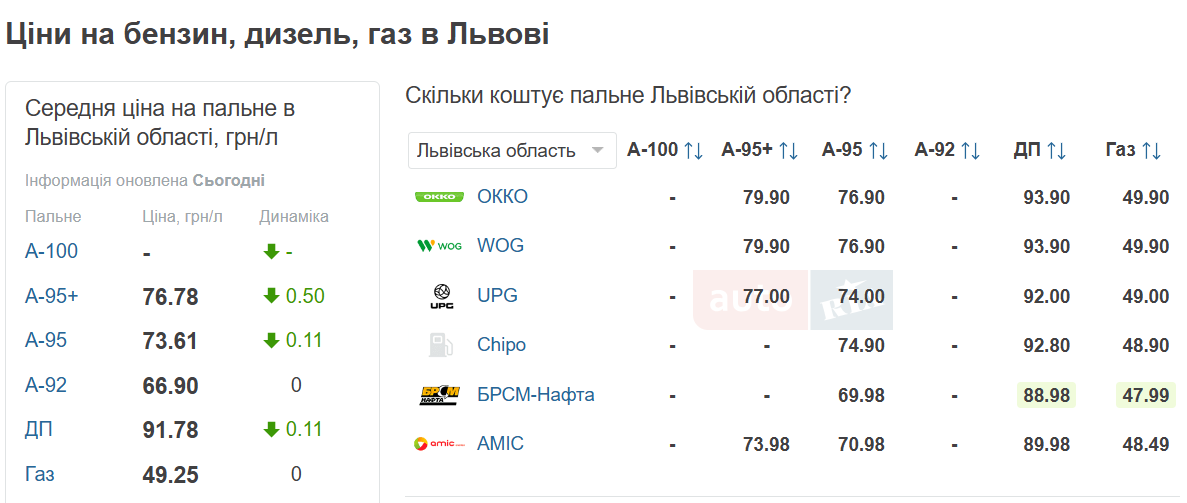The image size is (1187, 503).
Task: Click the БРСМ-Нафта logo icon
Action: 439,395
